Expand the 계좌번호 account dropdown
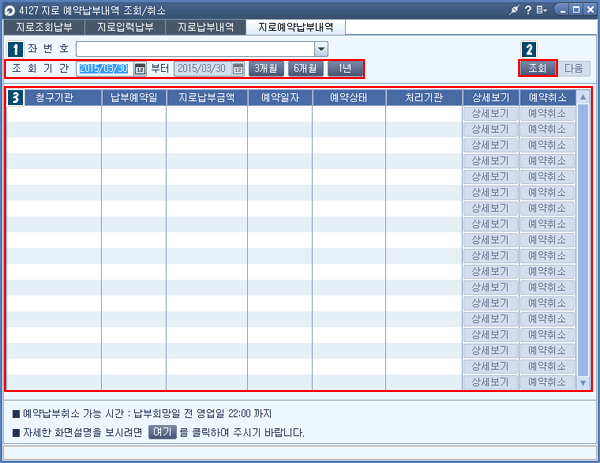This screenshot has height=463, width=600. [321, 49]
